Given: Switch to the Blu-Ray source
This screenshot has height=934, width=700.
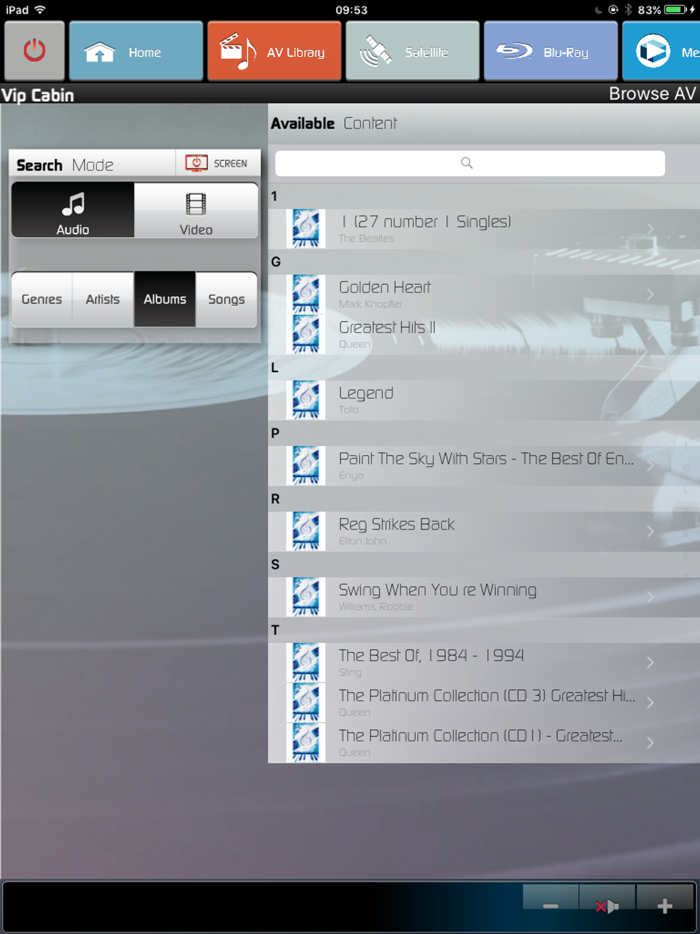Looking at the screenshot, I should tap(550, 51).
